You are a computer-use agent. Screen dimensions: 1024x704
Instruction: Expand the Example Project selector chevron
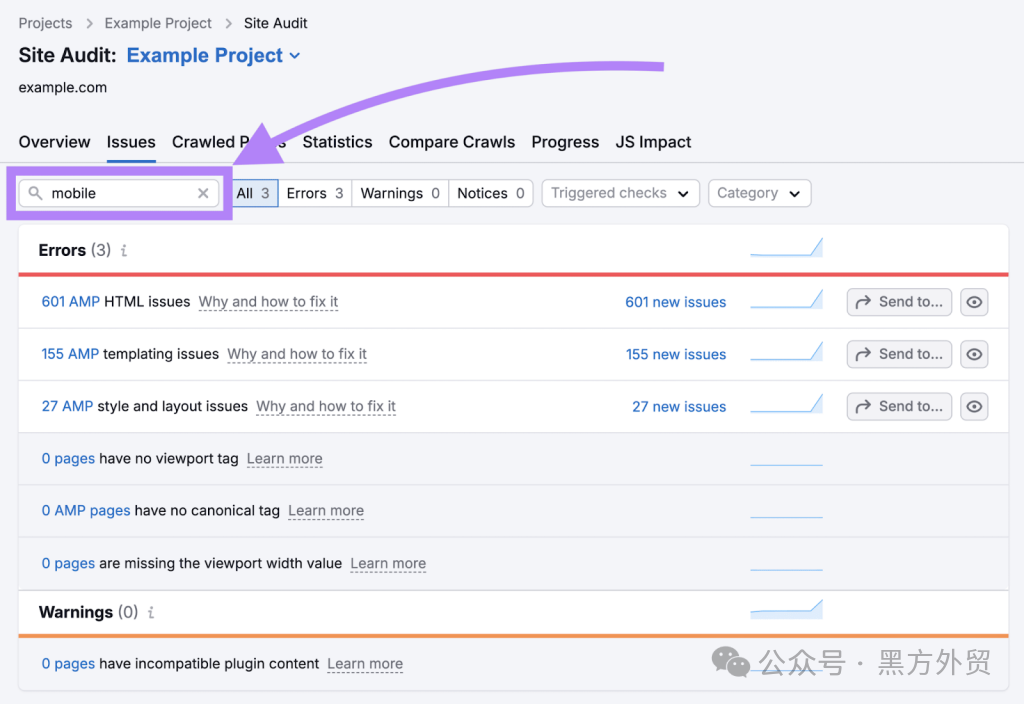[295, 56]
